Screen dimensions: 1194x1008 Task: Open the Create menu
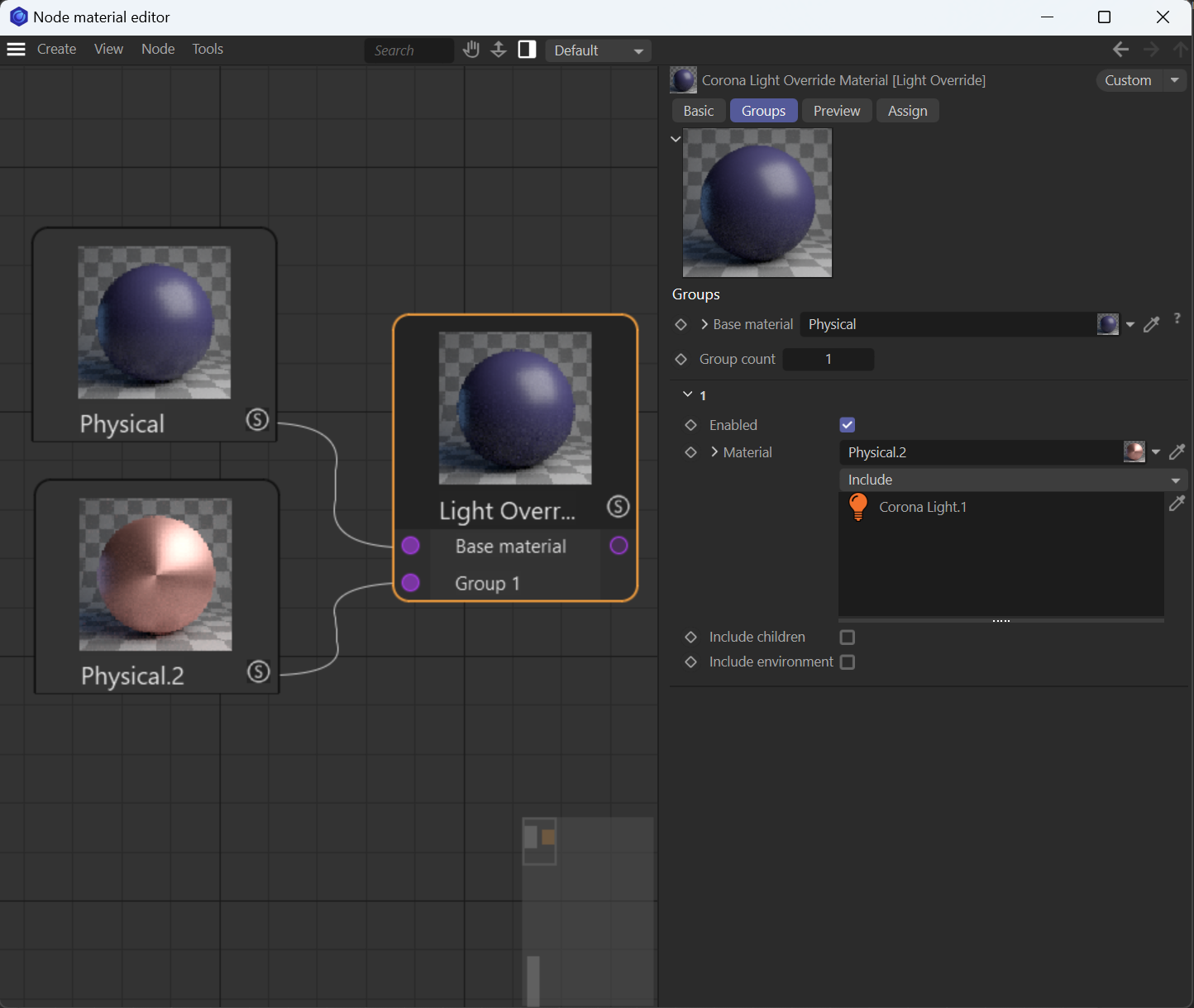[x=57, y=49]
